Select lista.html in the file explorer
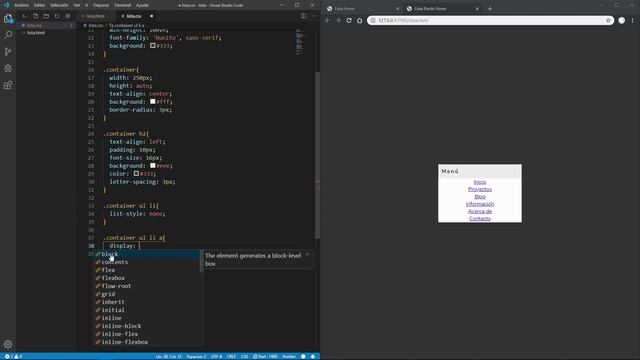 point(46,33)
